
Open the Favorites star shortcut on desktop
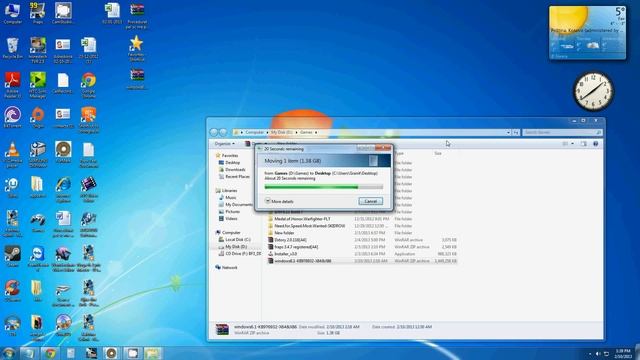(136, 48)
